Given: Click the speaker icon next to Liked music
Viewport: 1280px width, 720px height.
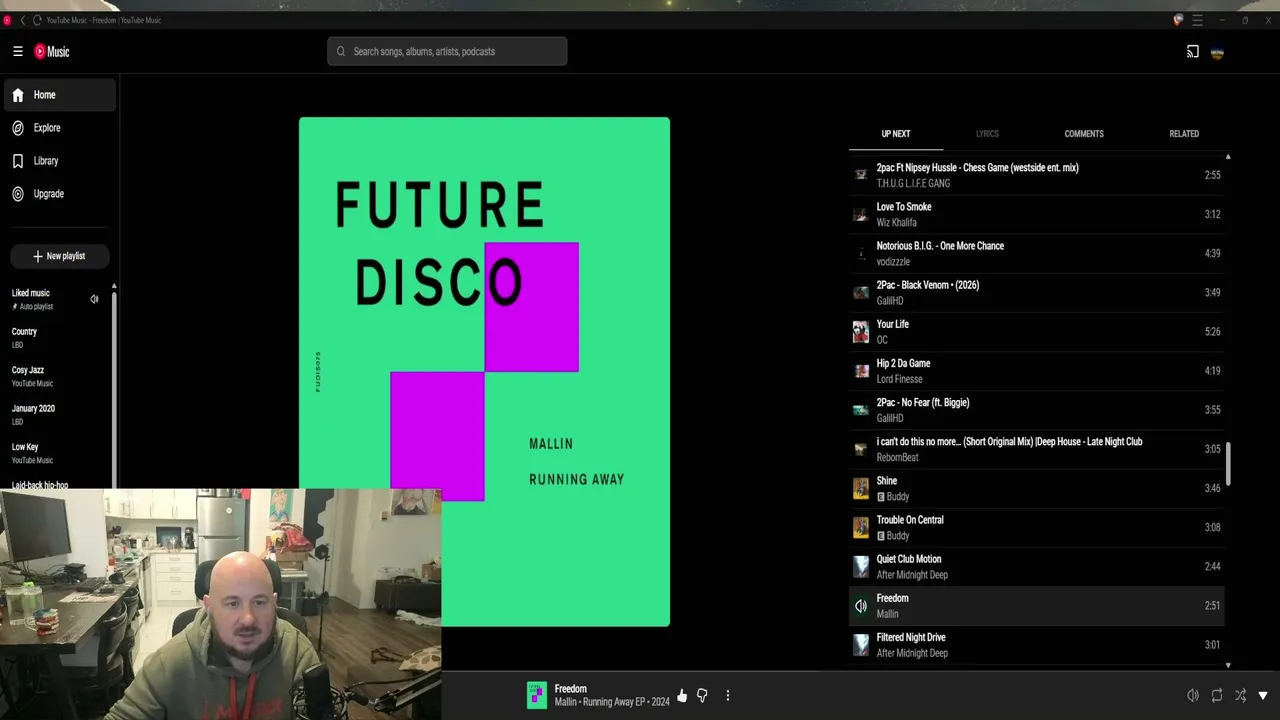Looking at the screenshot, I should (94, 299).
